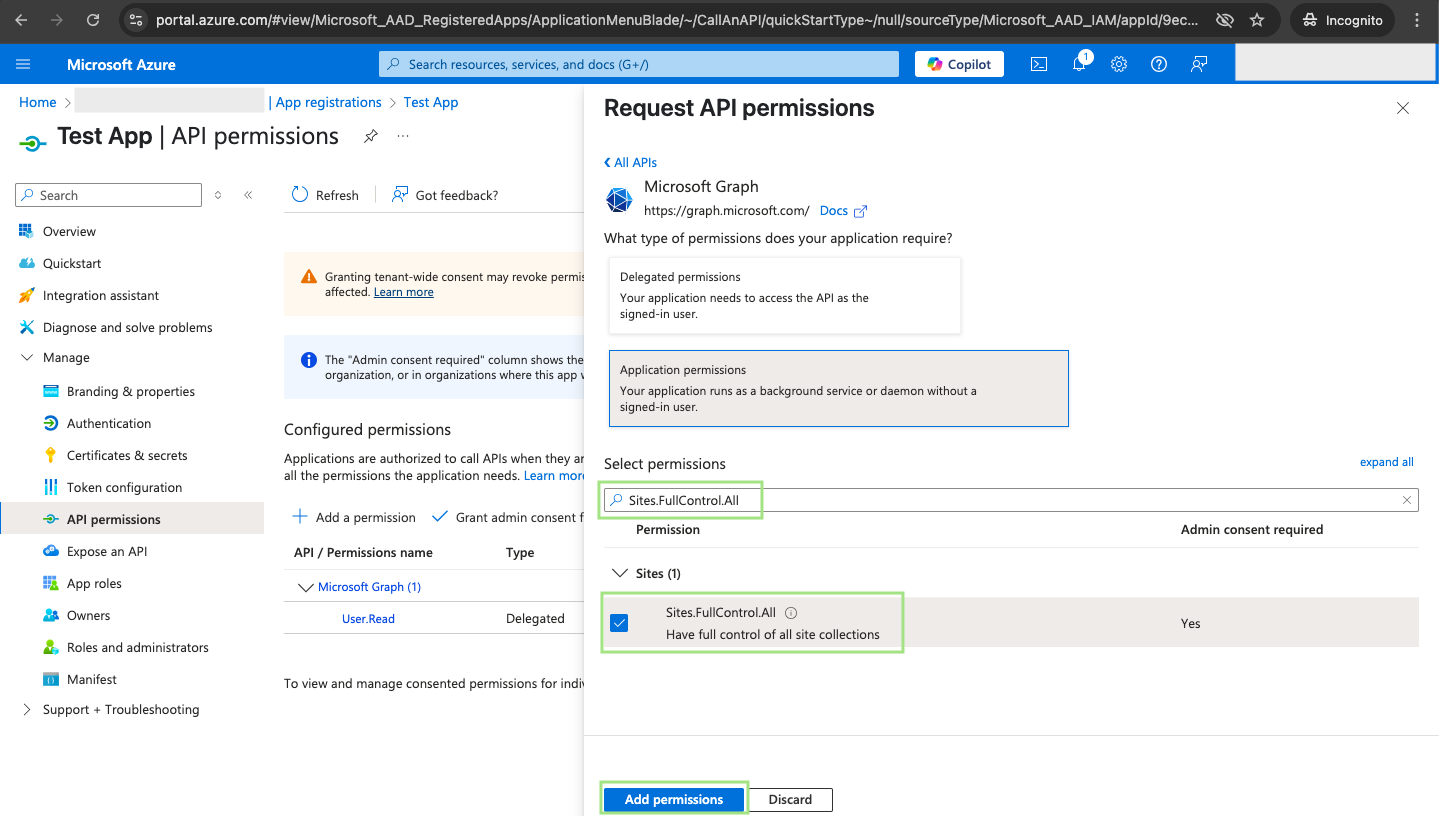
Task: Click the browser back arrow
Action: click(x=22, y=20)
